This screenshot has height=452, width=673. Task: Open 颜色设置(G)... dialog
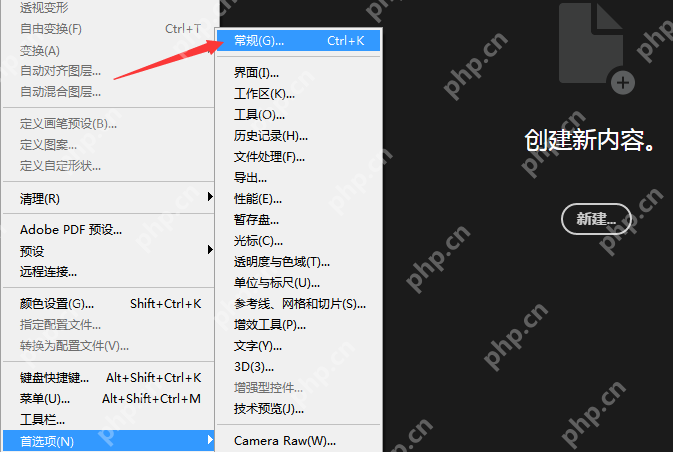point(108,304)
